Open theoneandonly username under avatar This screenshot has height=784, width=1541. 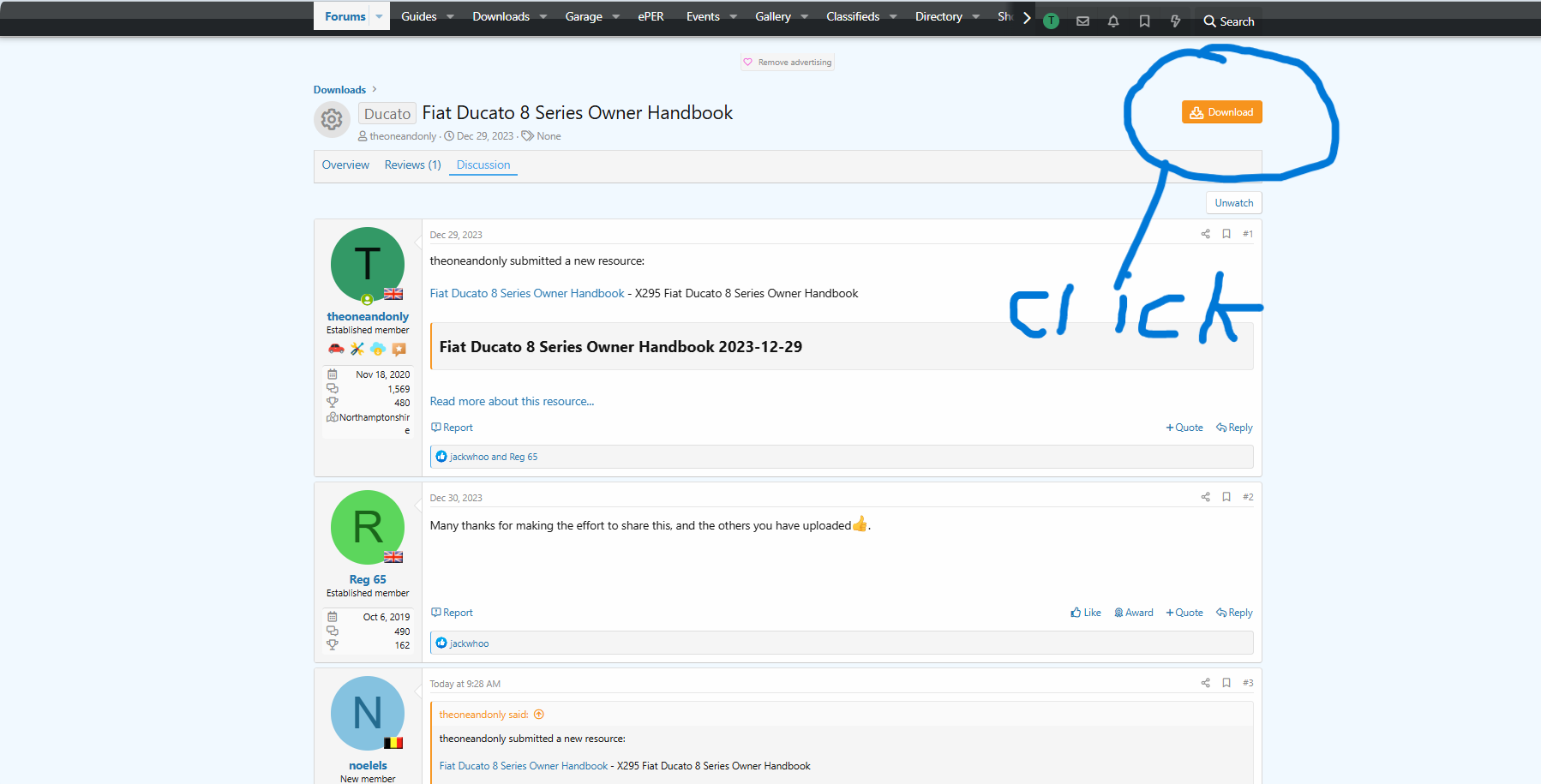coord(368,316)
